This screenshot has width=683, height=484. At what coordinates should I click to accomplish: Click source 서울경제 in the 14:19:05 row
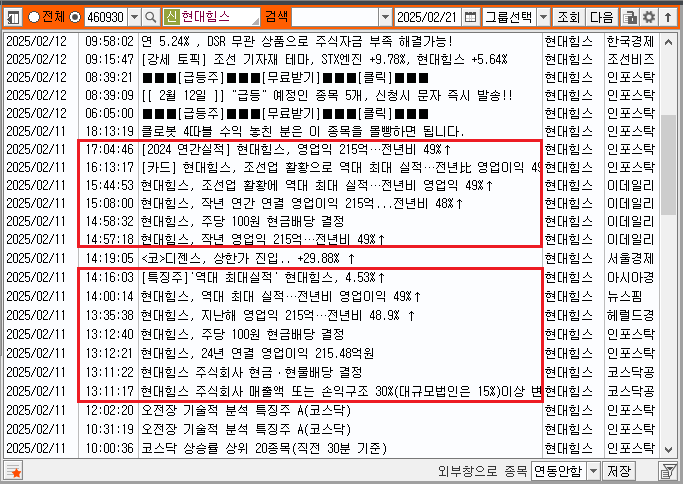(x=631, y=258)
